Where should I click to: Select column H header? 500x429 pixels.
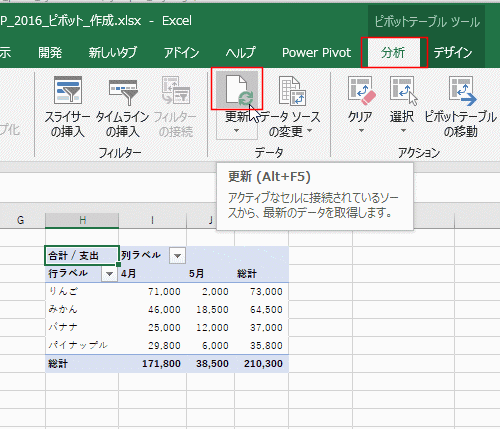click(x=82, y=220)
